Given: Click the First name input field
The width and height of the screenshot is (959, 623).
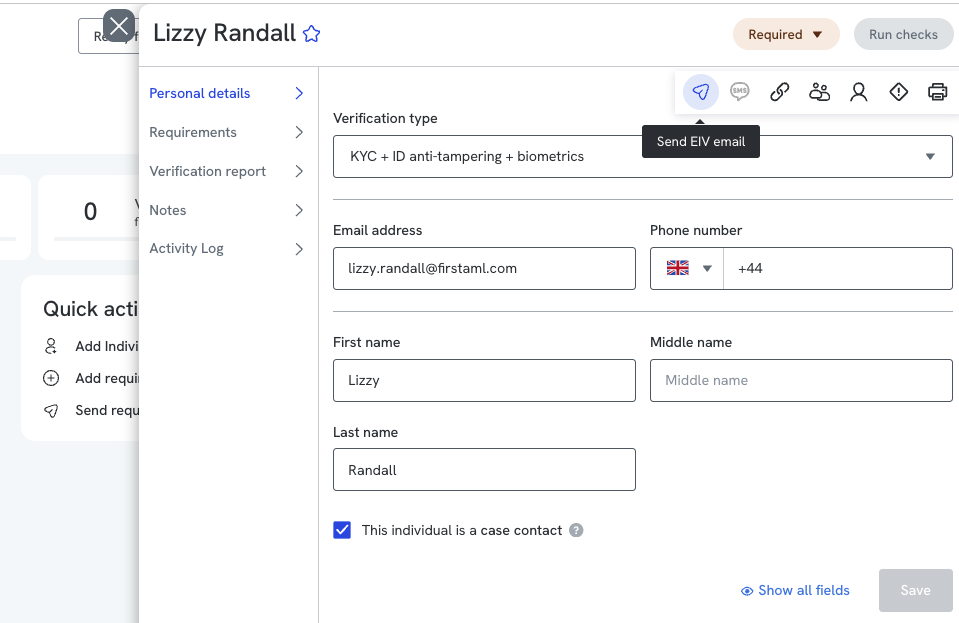Looking at the screenshot, I should (484, 380).
